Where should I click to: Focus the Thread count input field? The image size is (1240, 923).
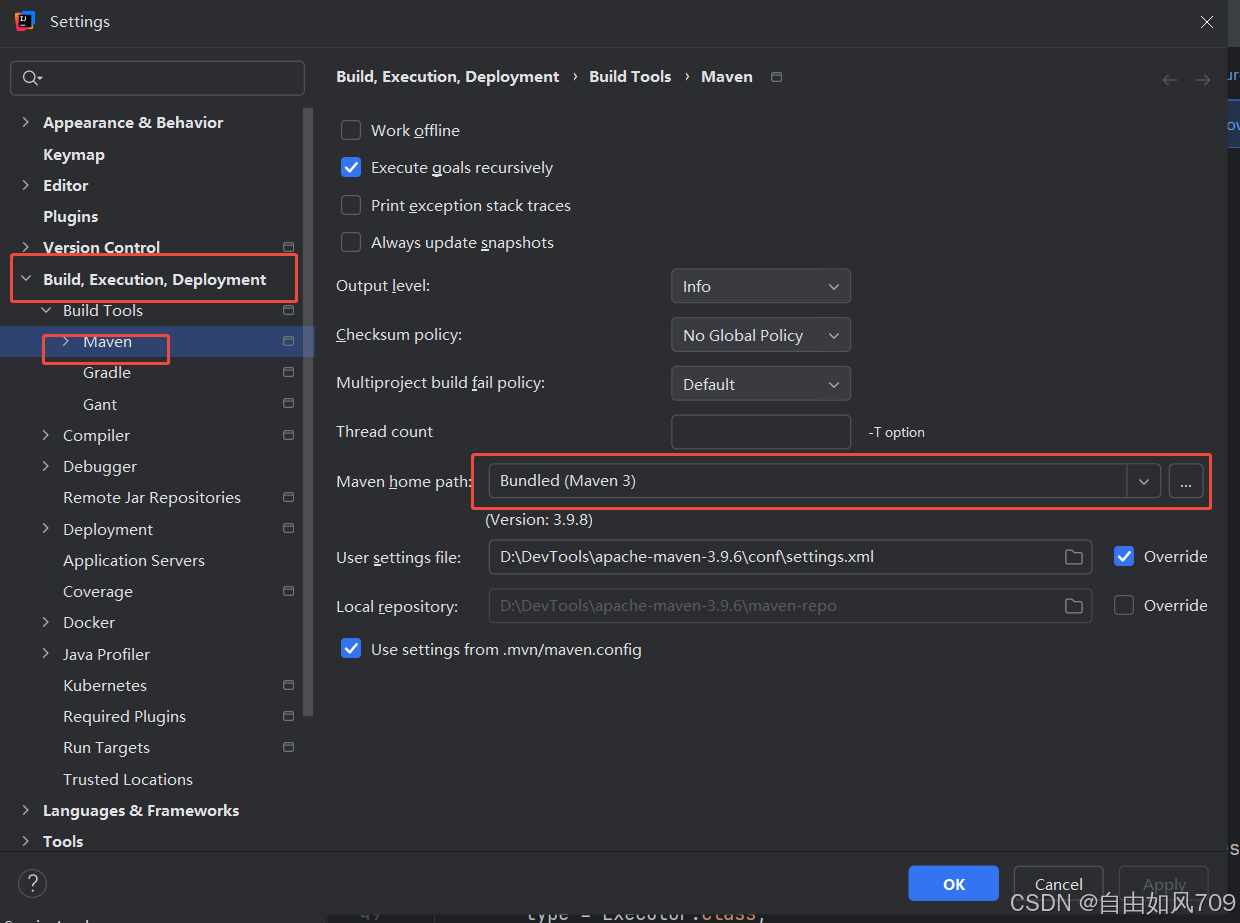pyautogui.click(x=761, y=432)
